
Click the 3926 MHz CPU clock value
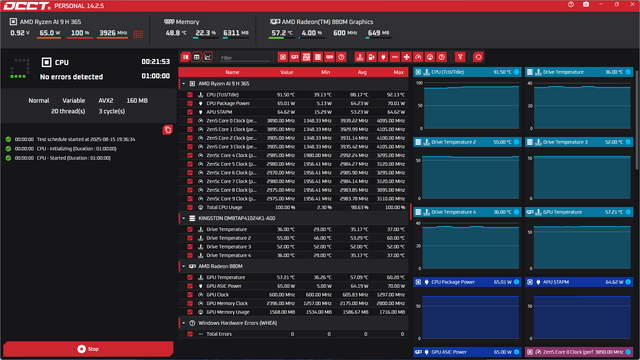click(113, 33)
